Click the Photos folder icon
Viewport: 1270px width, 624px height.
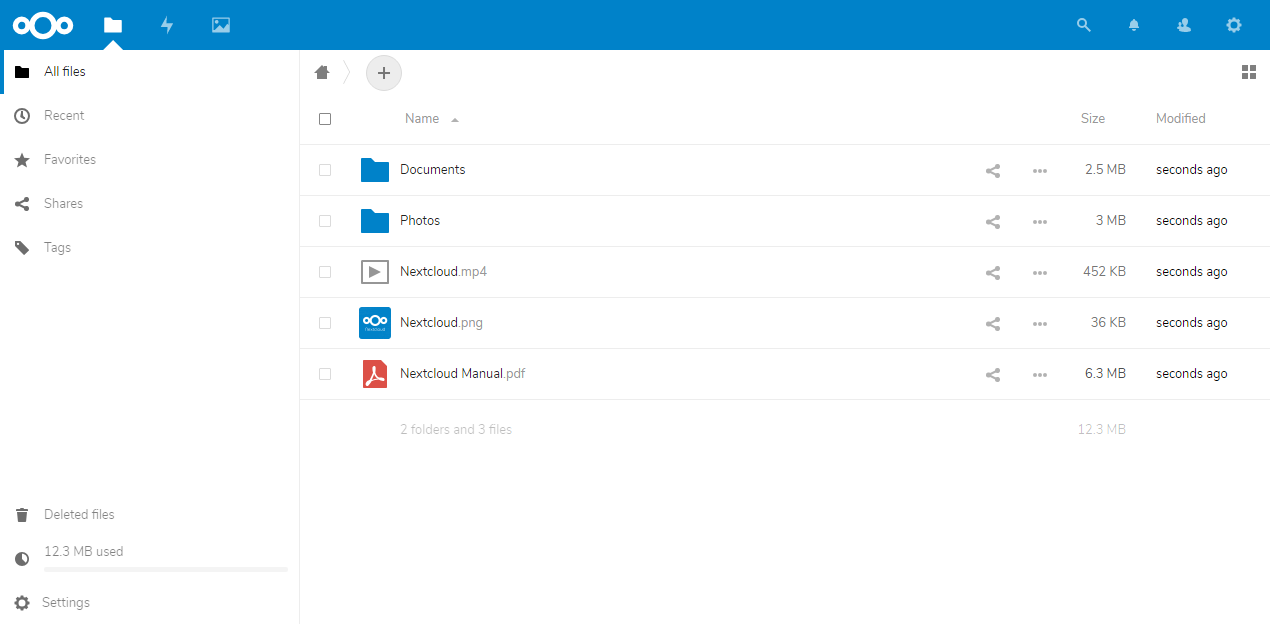pos(375,221)
